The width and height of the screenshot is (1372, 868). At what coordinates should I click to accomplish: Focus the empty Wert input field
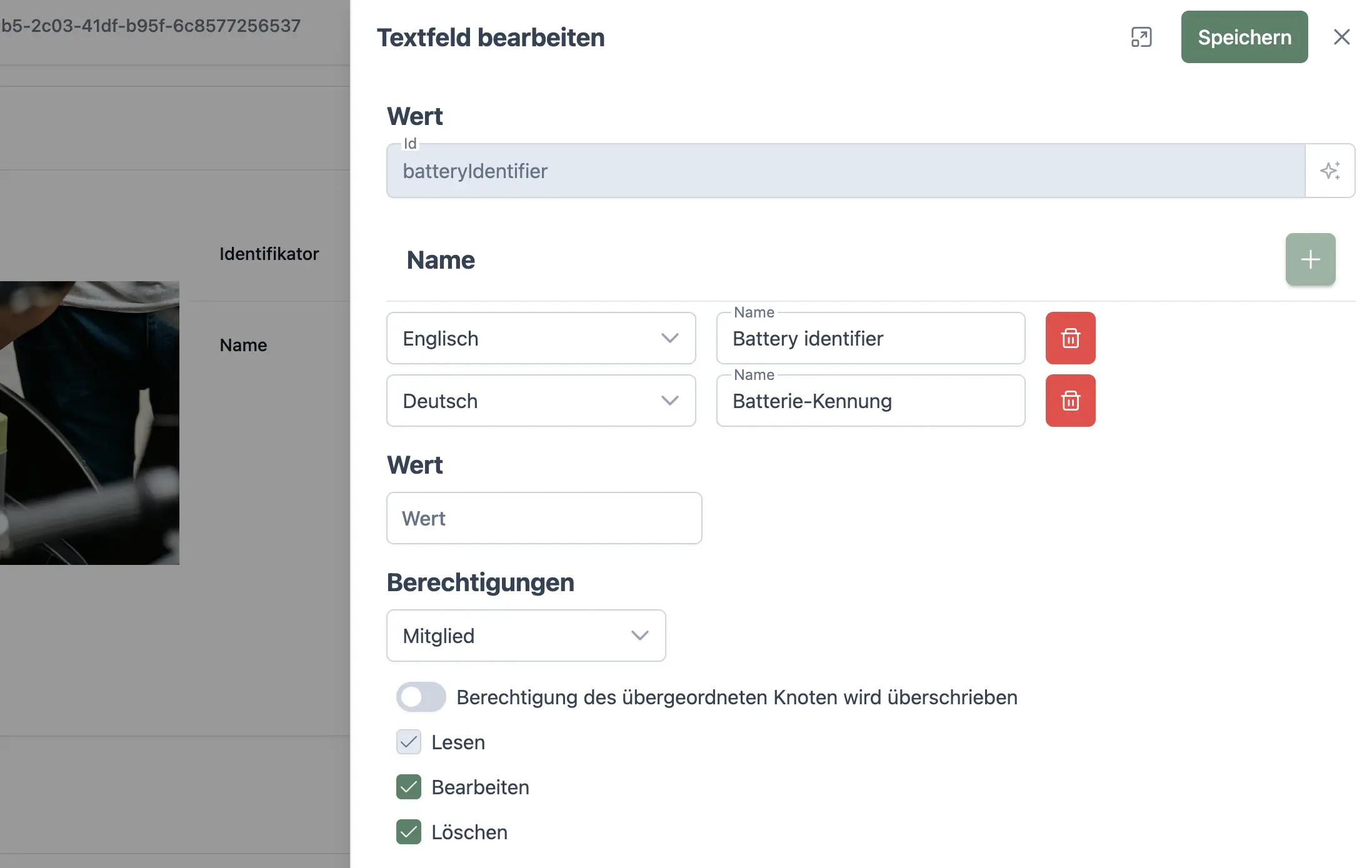point(544,518)
